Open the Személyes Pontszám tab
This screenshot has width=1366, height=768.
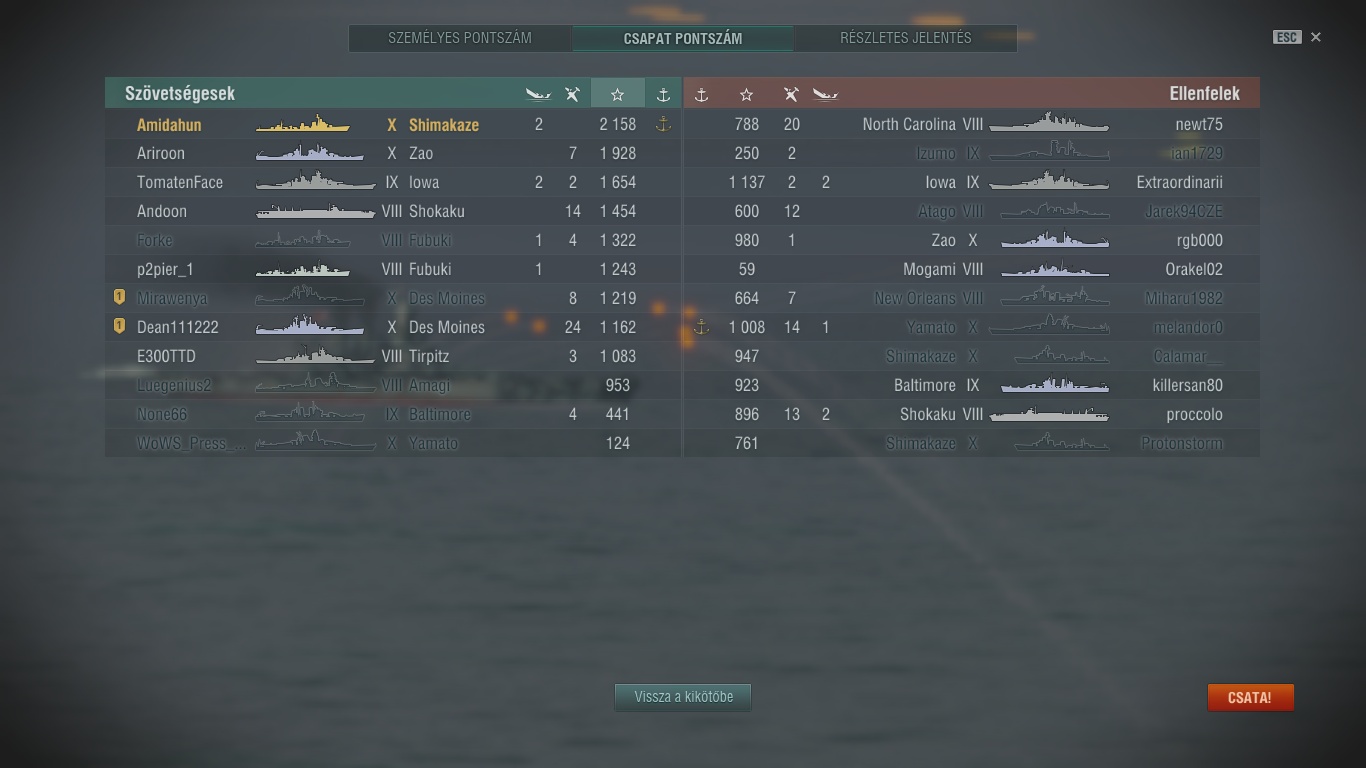(460, 38)
